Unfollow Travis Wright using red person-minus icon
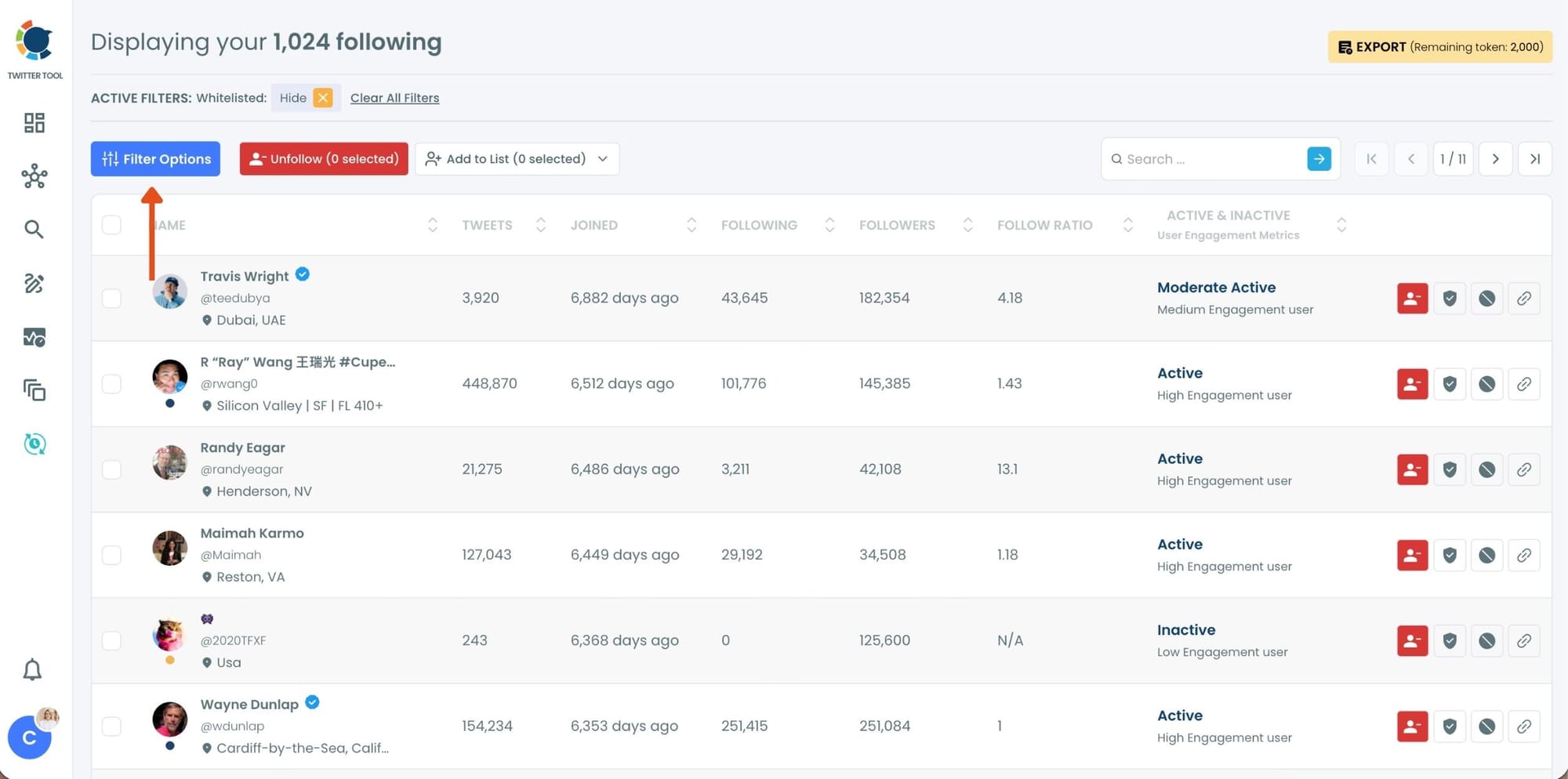This screenshot has height=779, width=1568. 1412,298
